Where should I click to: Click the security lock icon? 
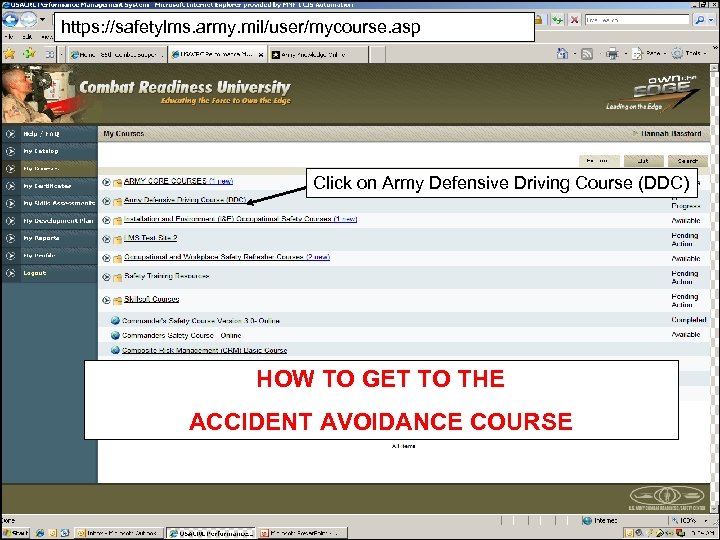click(539, 20)
